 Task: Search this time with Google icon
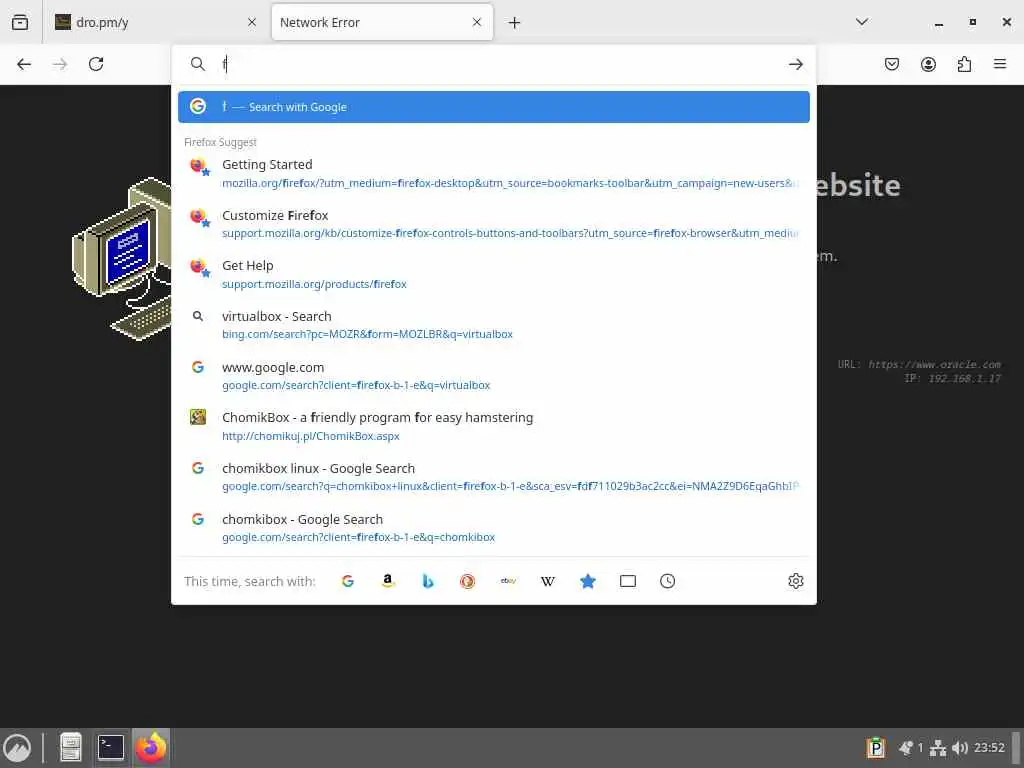pyautogui.click(x=348, y=581)
